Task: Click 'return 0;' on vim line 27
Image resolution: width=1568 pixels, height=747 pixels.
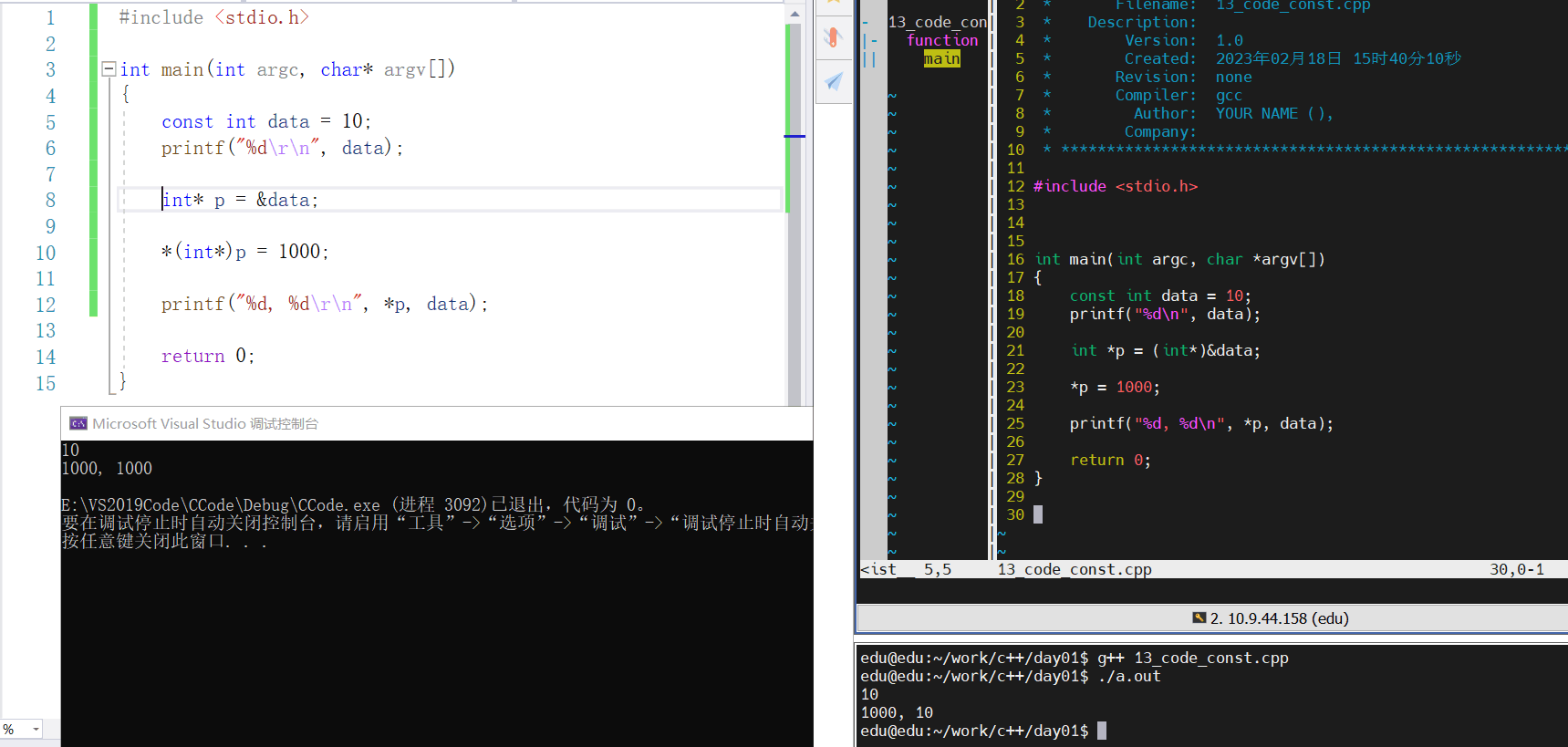Action: tap(1110, 460)
